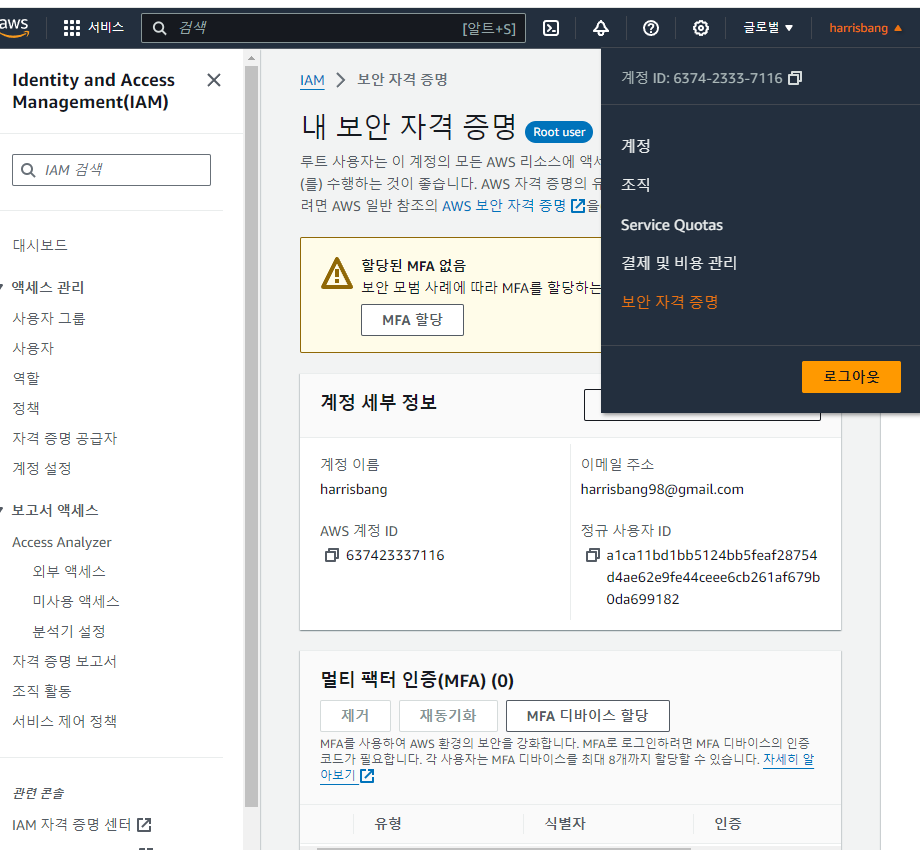
Task: Open 사용자 그룹 in sidebar
Action: (x=49, y=319)
